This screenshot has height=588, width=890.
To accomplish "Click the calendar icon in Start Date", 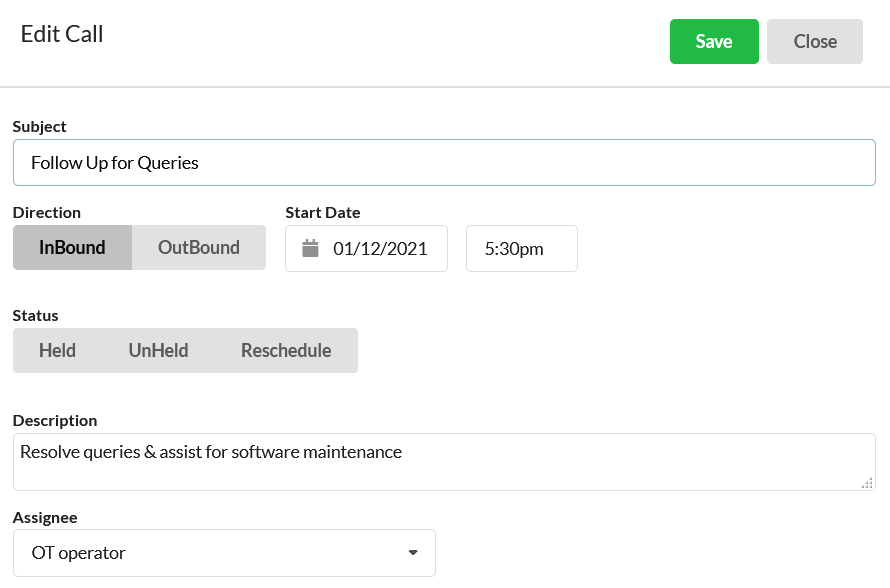I will click(x=310, y=249).
